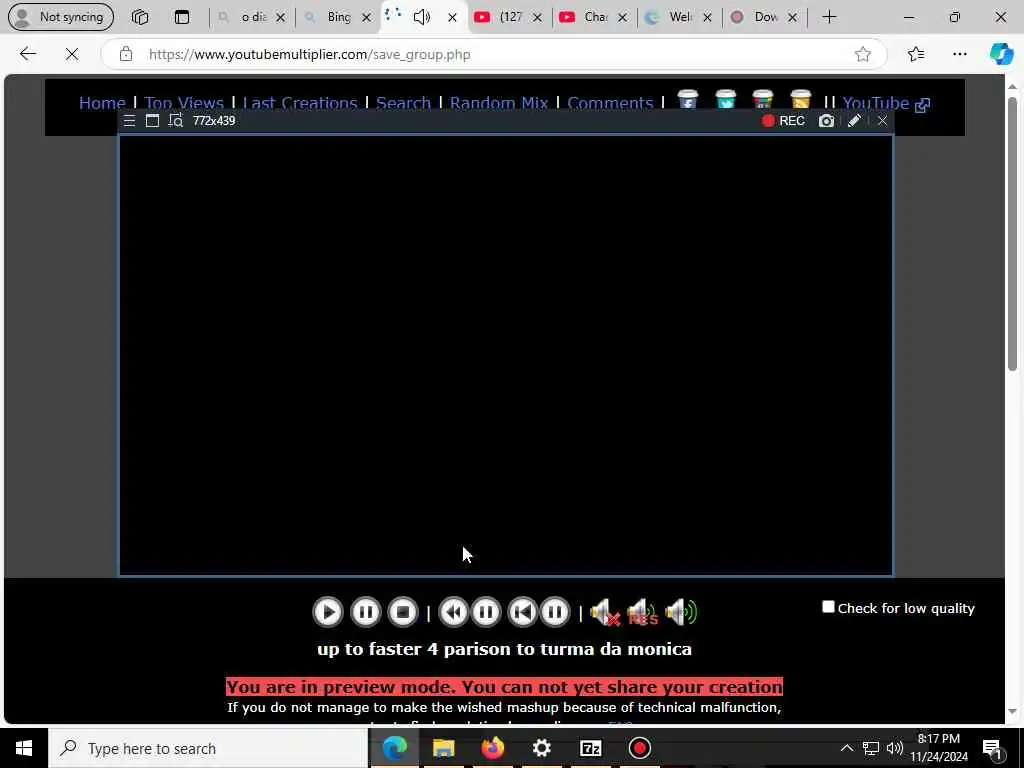
Task: Click the pause button right of the rewind button
Action: click(x=486, y=612)
